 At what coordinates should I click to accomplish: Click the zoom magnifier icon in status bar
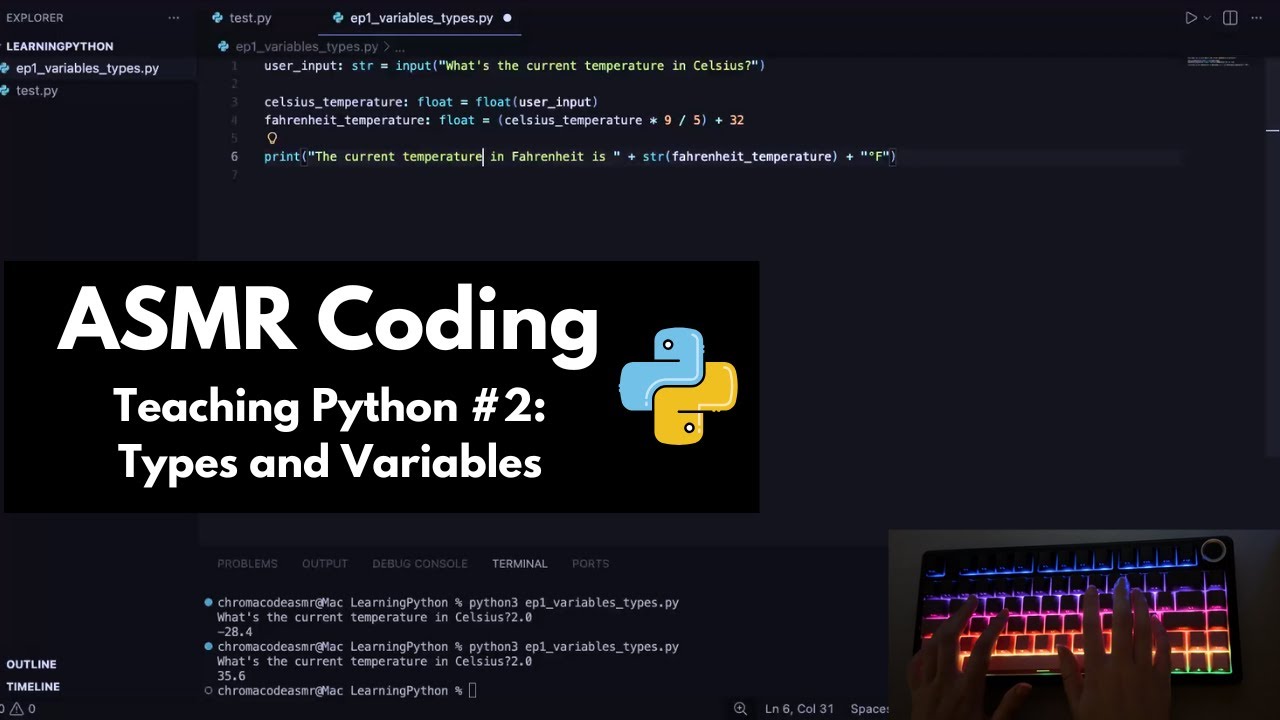(740, 709)
